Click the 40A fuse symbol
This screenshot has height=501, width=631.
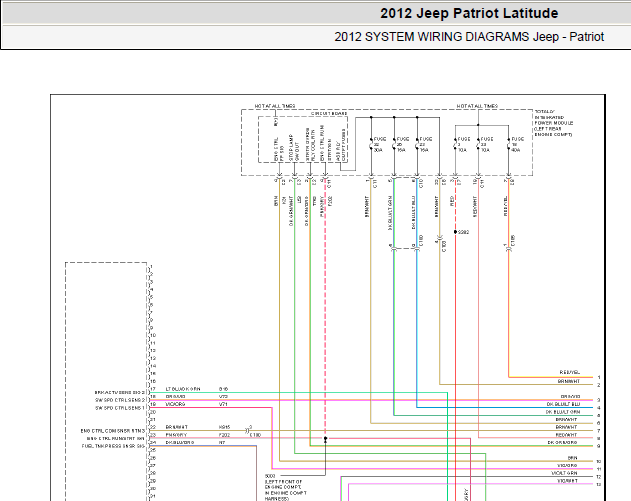click(509, 144)
